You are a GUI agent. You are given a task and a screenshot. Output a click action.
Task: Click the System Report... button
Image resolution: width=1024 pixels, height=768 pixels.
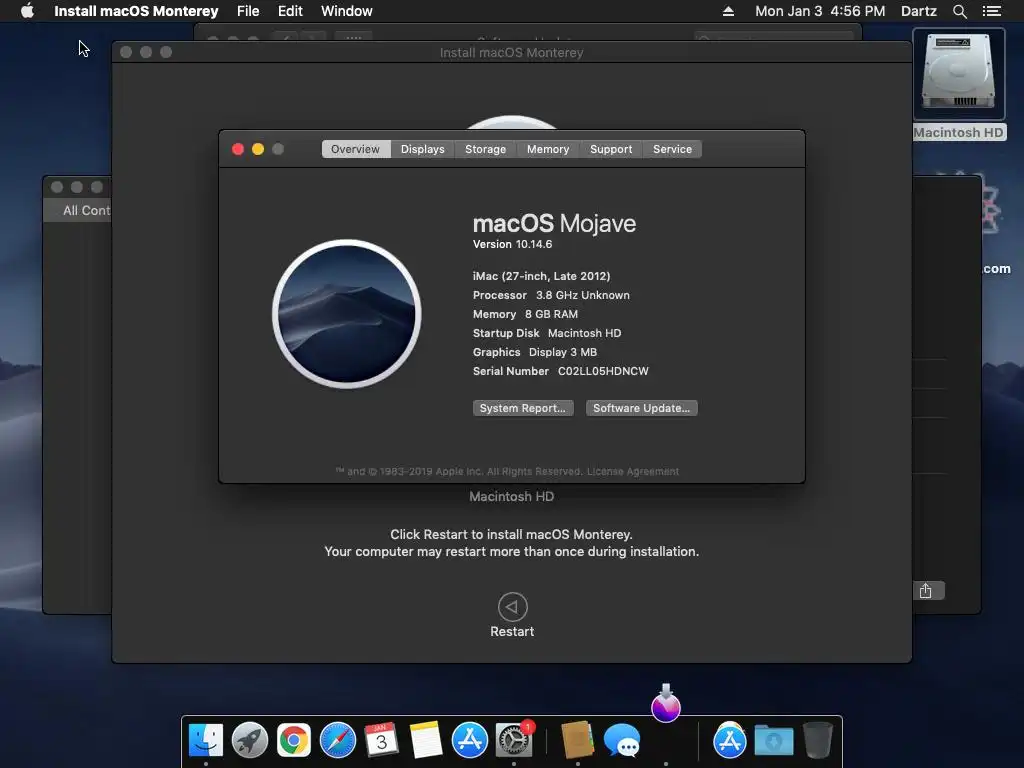tap(523, 408)
